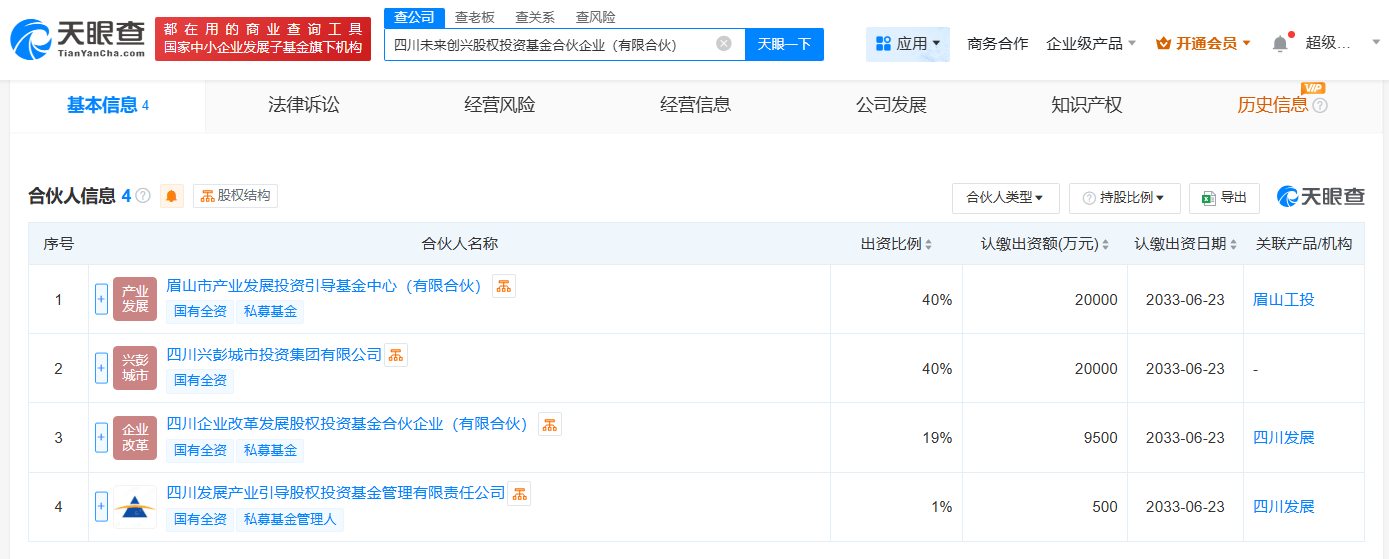The height and width of the screenshot is (559, 1389).
Task: Open equity chart icon beside 四川发展产业引导股权投资基金管理有限责任公司
Action: (519, 493)
